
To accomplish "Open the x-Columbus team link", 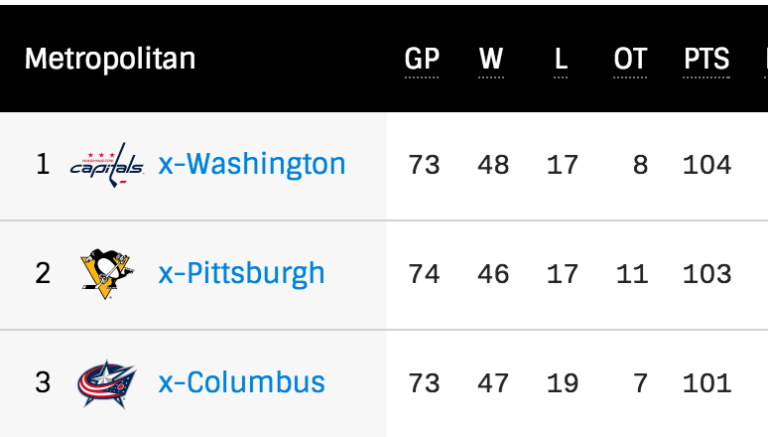I will [x=241, y=382].
